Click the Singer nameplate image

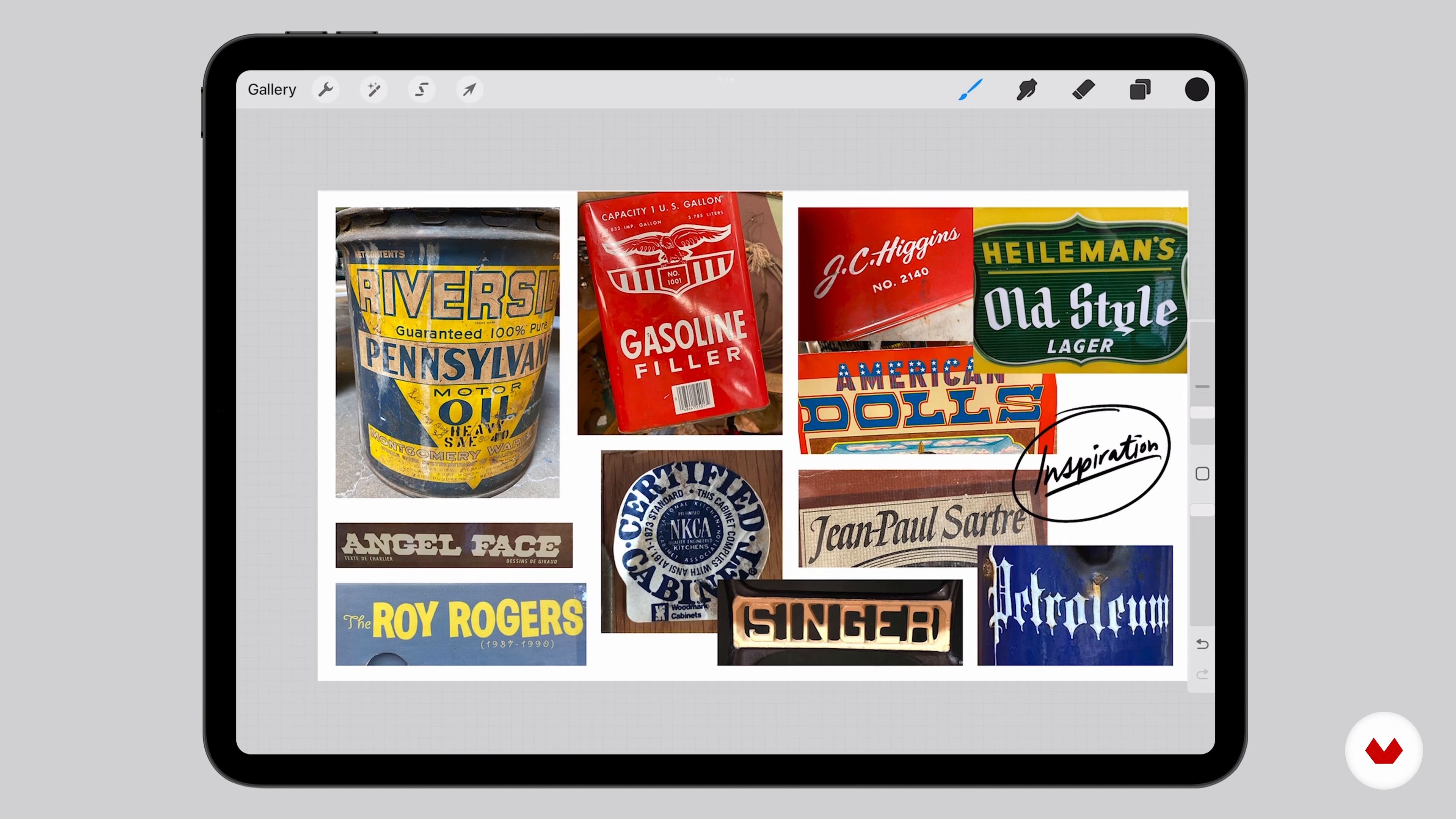pyautogui.click(x=840, y=622)
